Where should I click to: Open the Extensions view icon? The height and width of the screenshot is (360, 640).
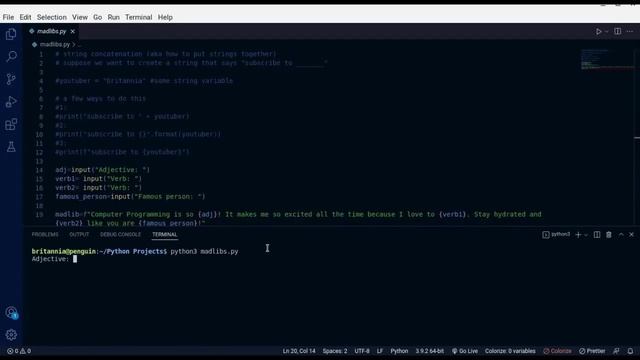(x=11, y=124)
